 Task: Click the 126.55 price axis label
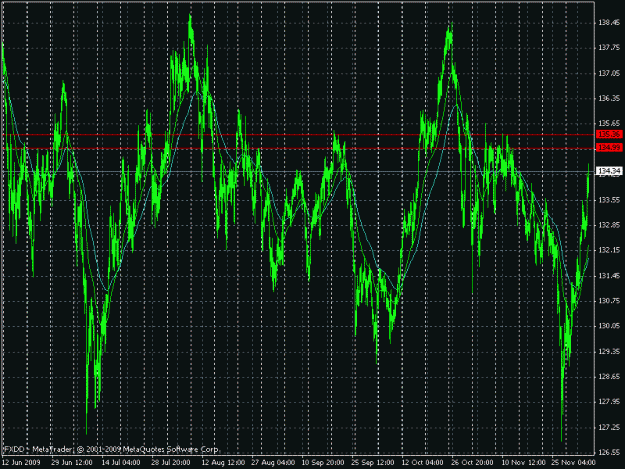pyautogui.click(x=609, y=452)
